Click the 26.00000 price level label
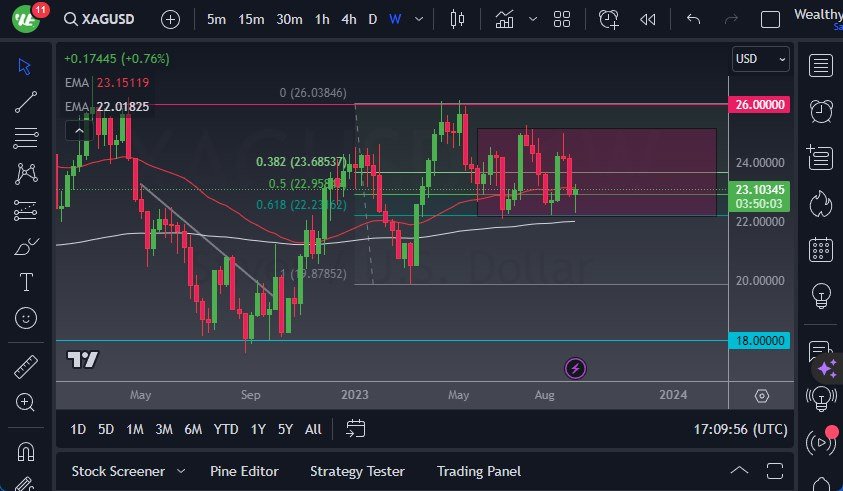Image resolution: width=843 pixels, height=491 pixels. pyautogui.click(x=760, y=104)
